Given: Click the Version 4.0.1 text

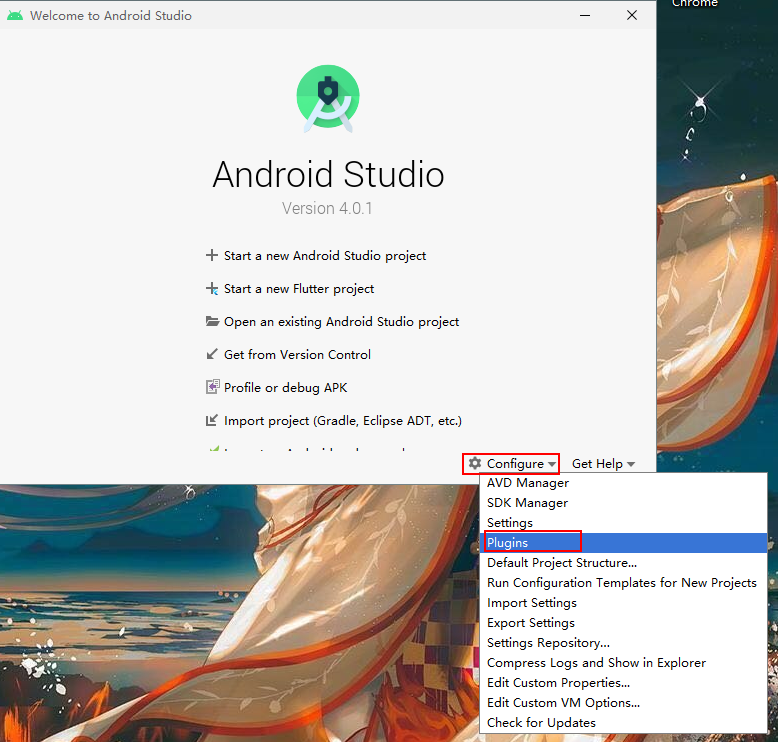Looking at the screenshot, I should click(327, 208).
